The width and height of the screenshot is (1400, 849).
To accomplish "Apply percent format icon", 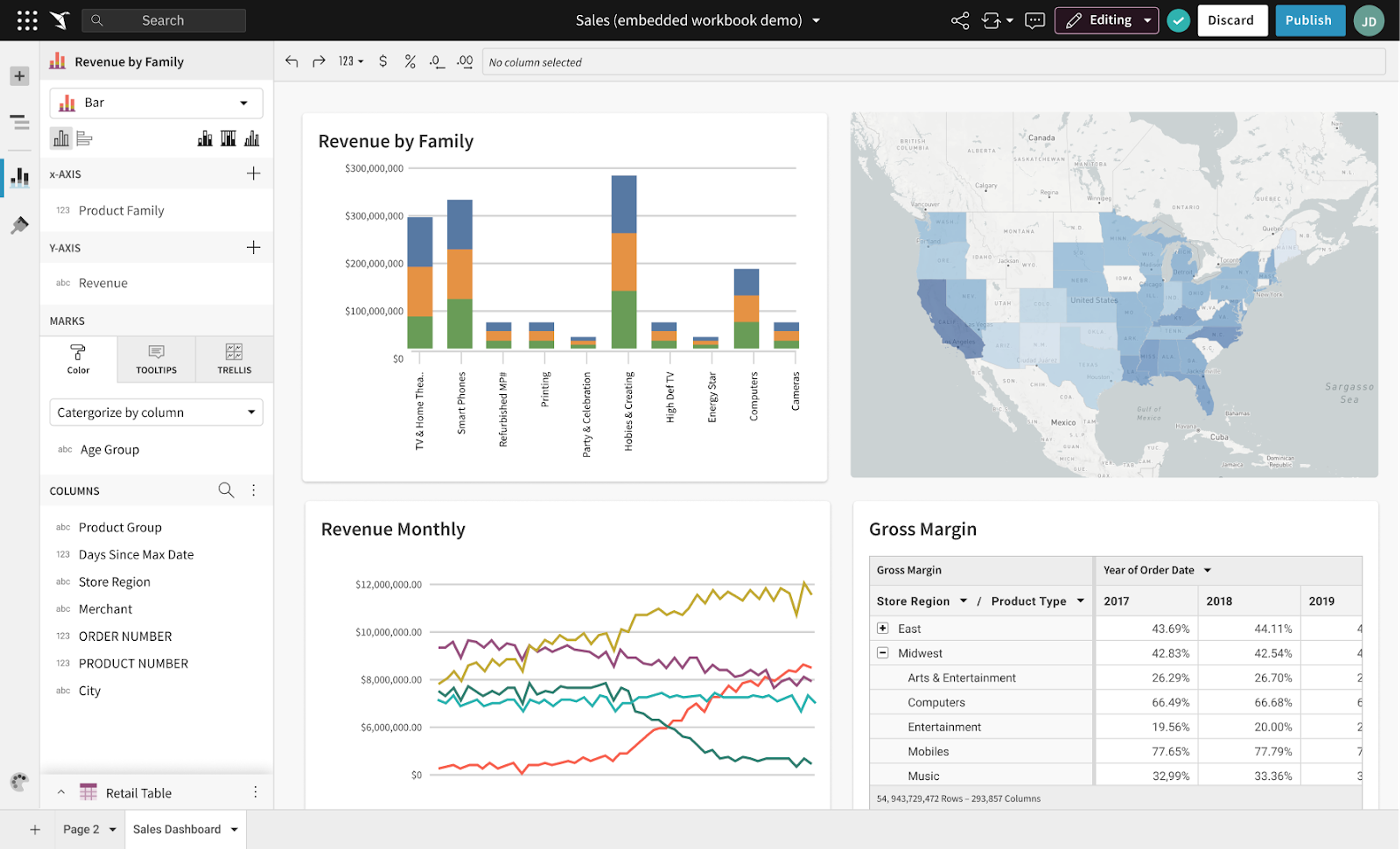I will pos(410,61).
